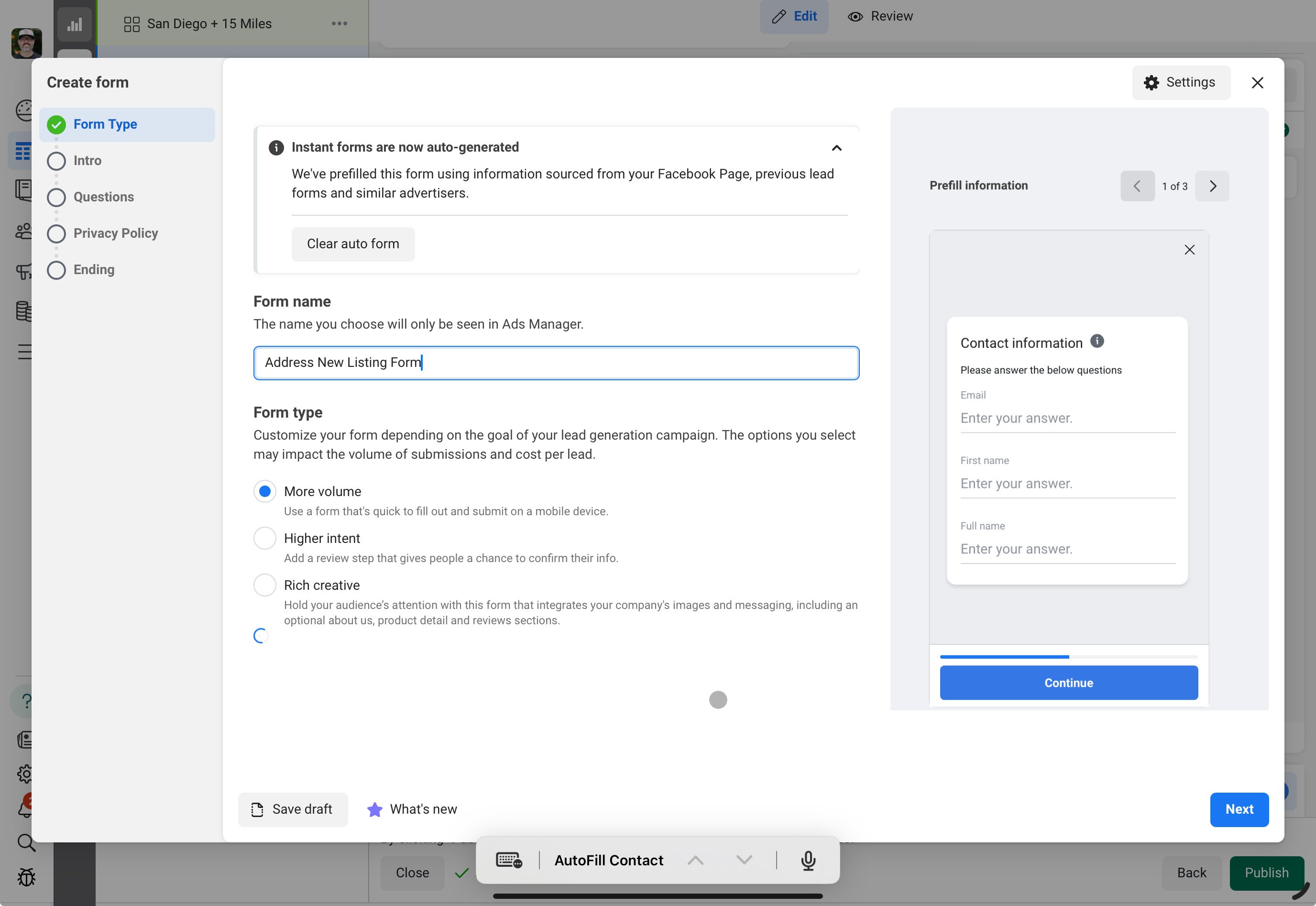The height and width of the screenshot is (906, 1316).
Task: Switch to the Questions step
Action: (x=103, y=197)
